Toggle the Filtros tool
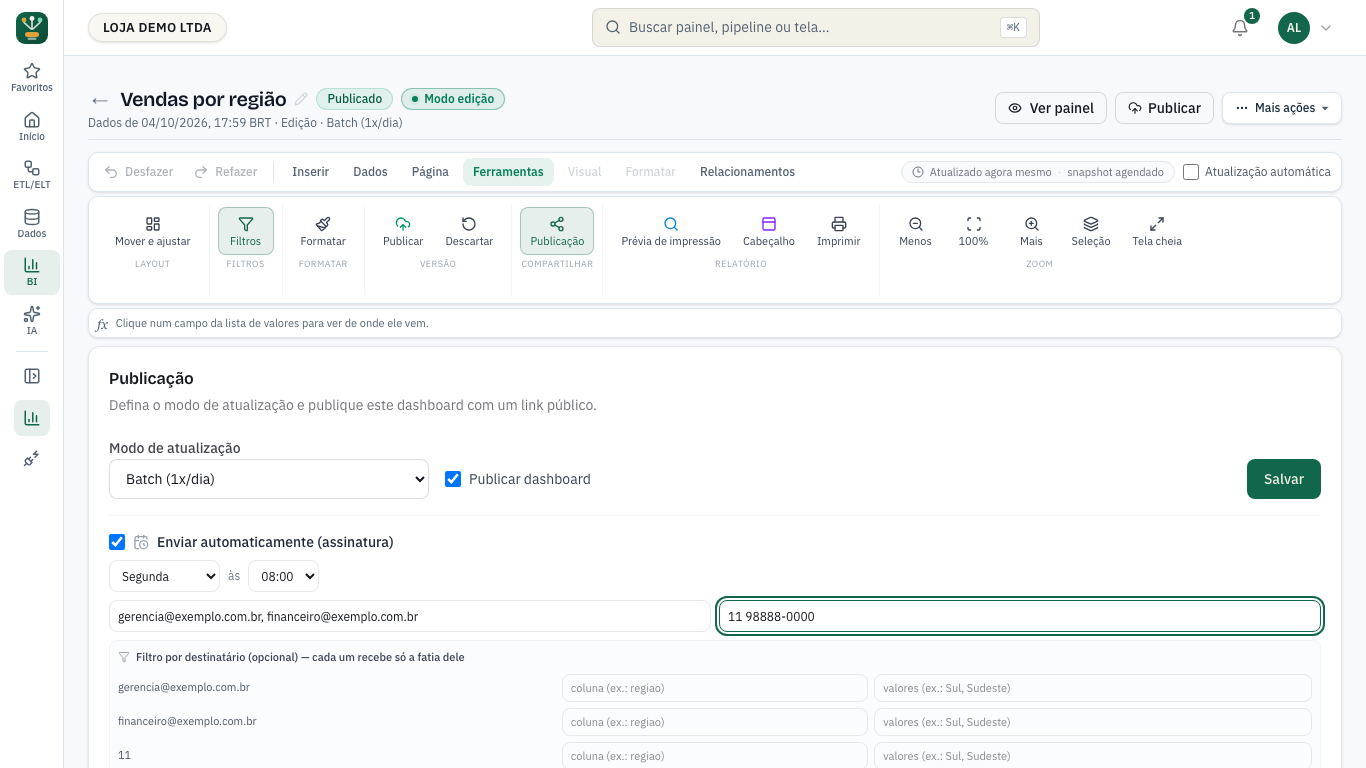The image size is (1366, 768). tap(245, 231)
